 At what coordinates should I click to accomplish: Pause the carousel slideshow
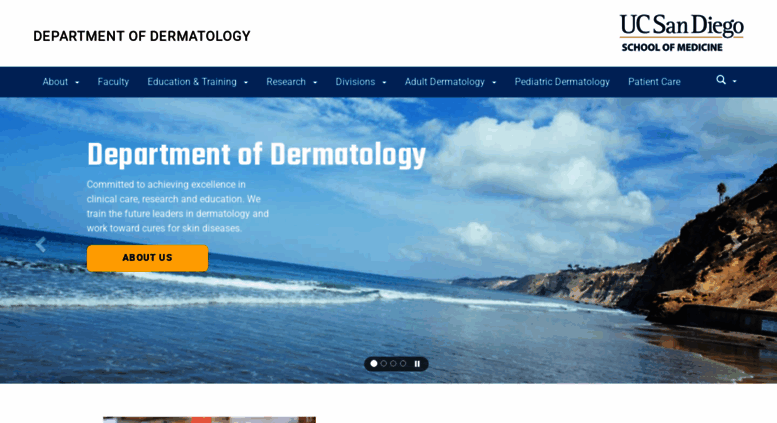point(417,364)
